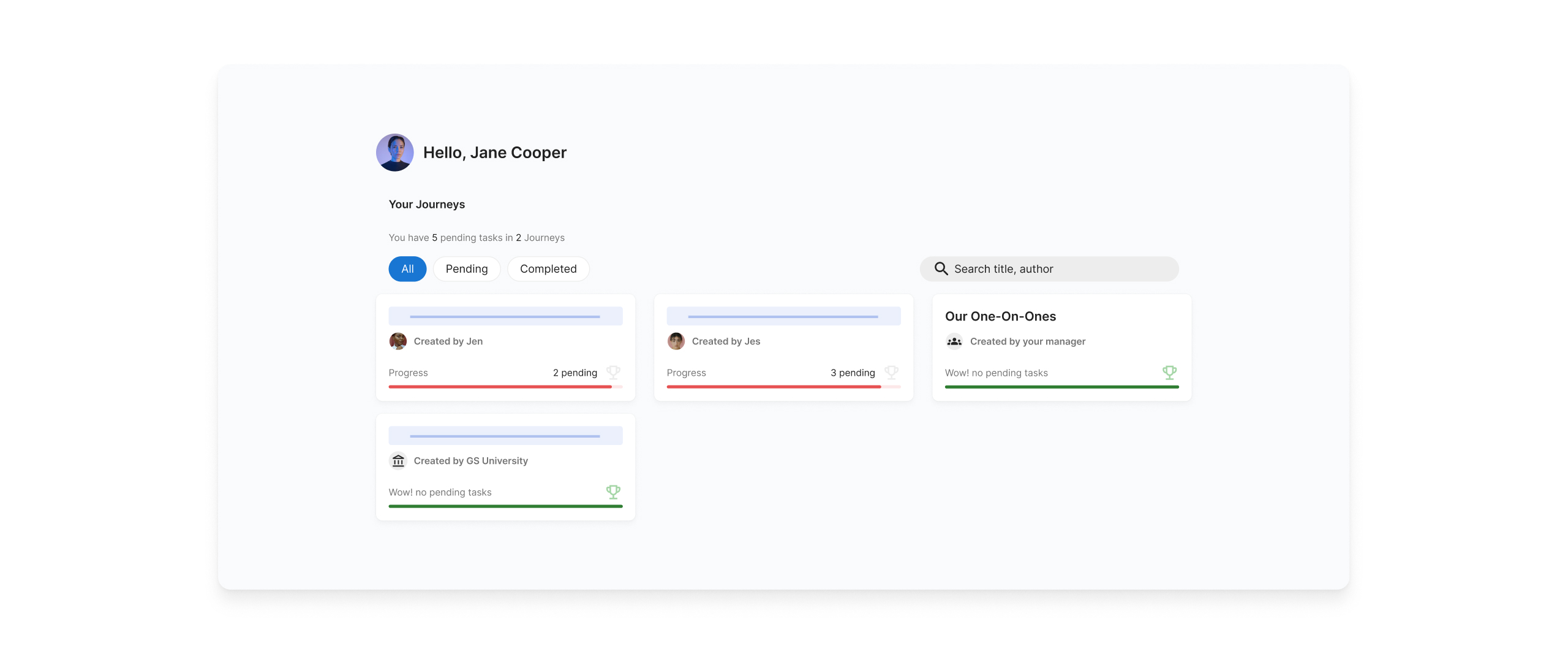Click the red progress bar on Jen's card
Image resolution: width=1568 pixels, height=654 pixels.
tap(500, 387)
